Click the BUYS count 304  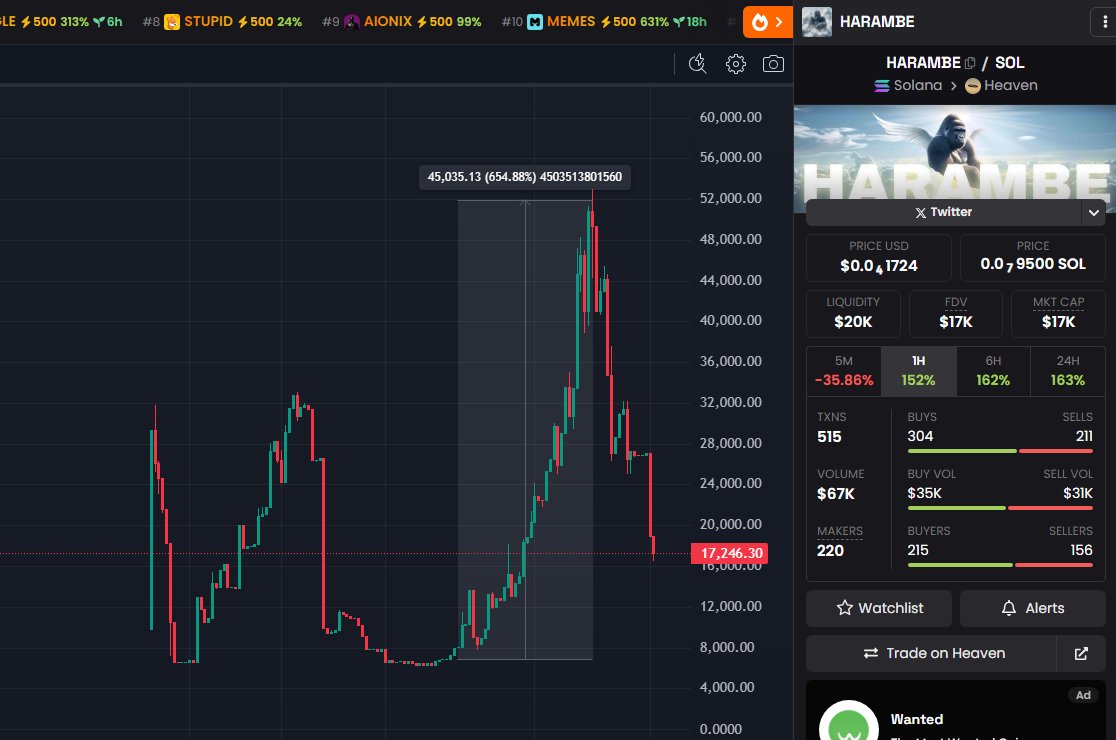[920, 436]
